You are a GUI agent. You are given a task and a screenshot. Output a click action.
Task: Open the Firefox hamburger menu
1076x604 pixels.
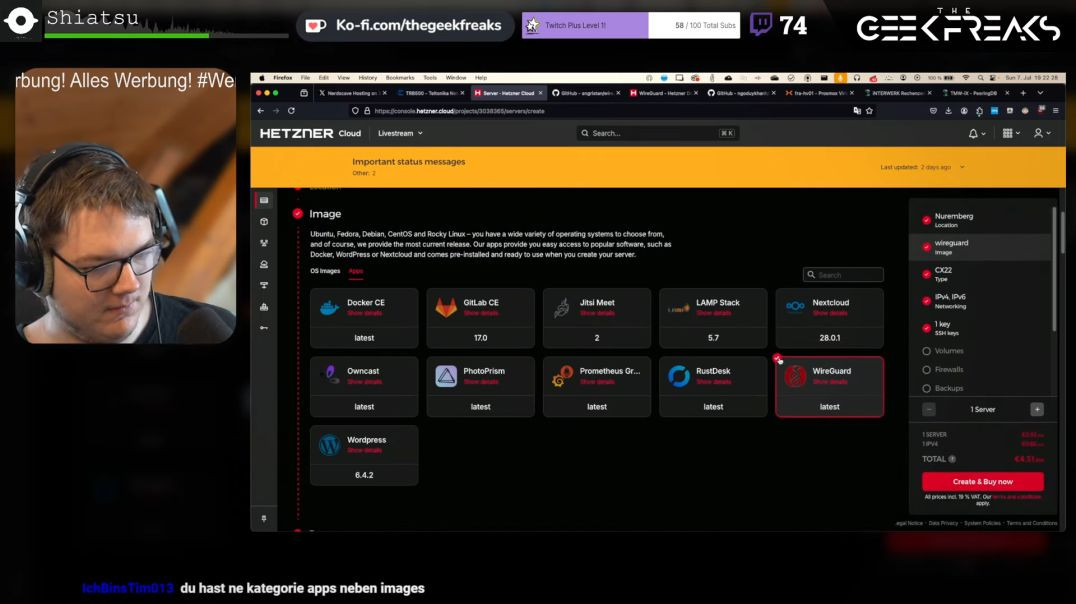point(1055,111)
